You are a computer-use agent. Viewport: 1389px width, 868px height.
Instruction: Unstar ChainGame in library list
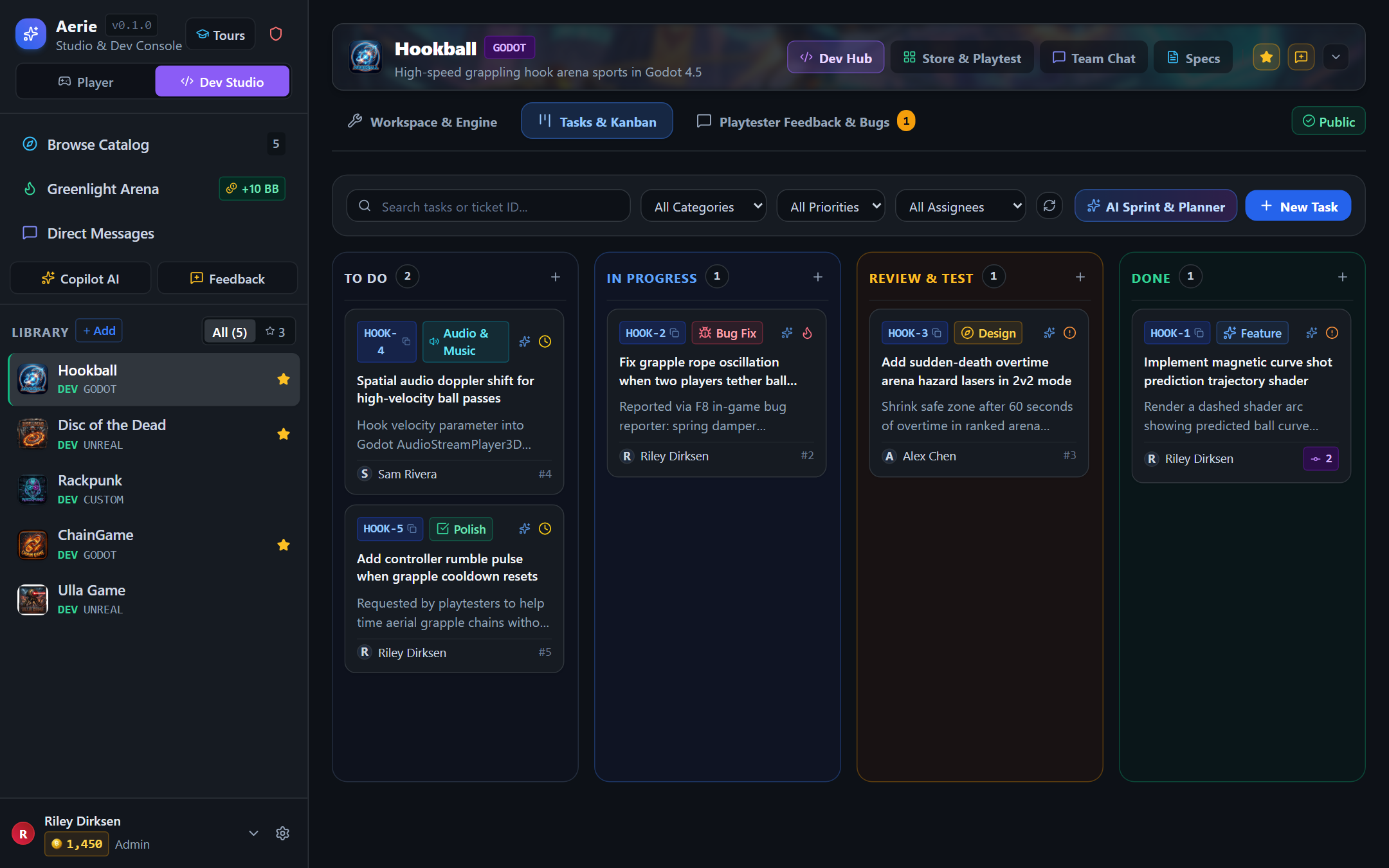[284, 545]
